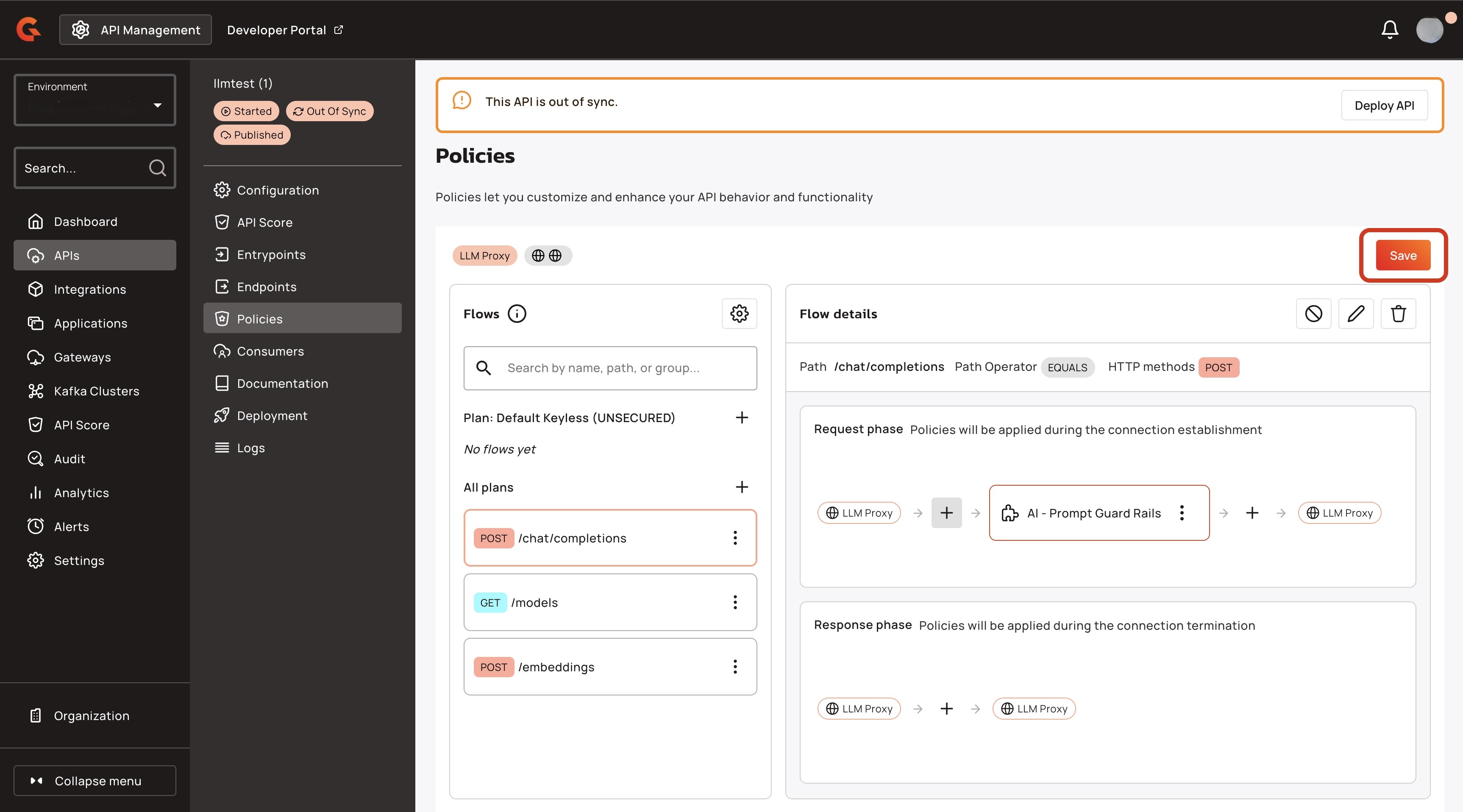Go to Gateways in the sidebar
This screenshot has height=812, width=1463.
pyautogui.click(x=82, y=357)
